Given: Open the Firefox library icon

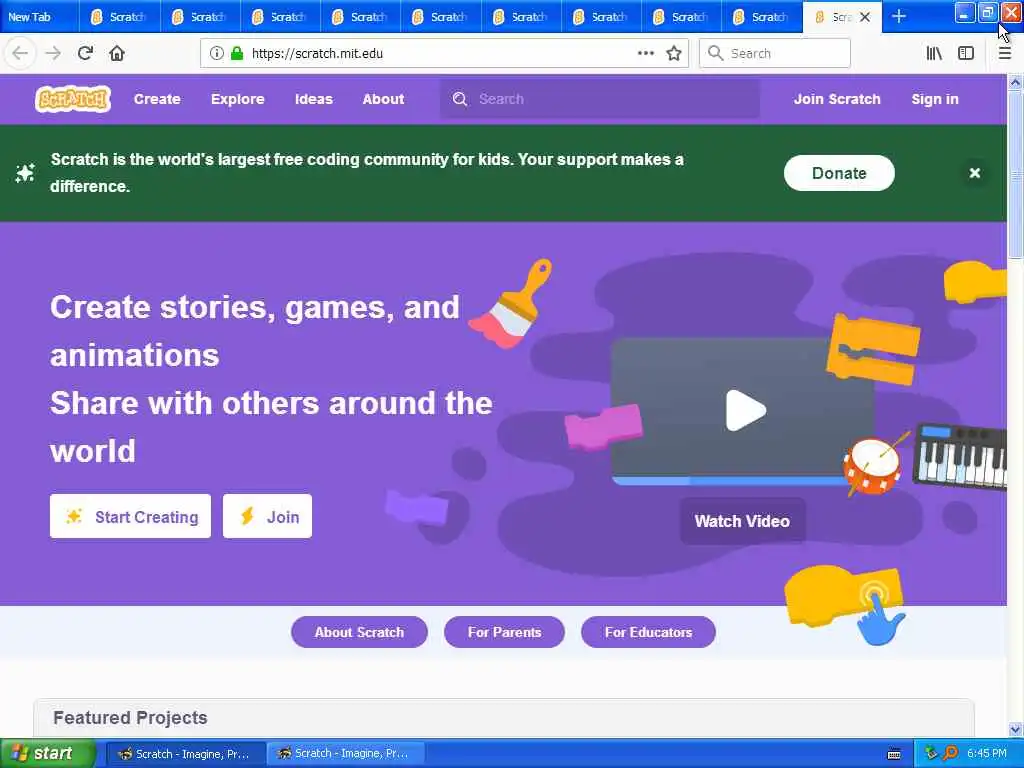Looking at the screenshot, I should 934,54.
